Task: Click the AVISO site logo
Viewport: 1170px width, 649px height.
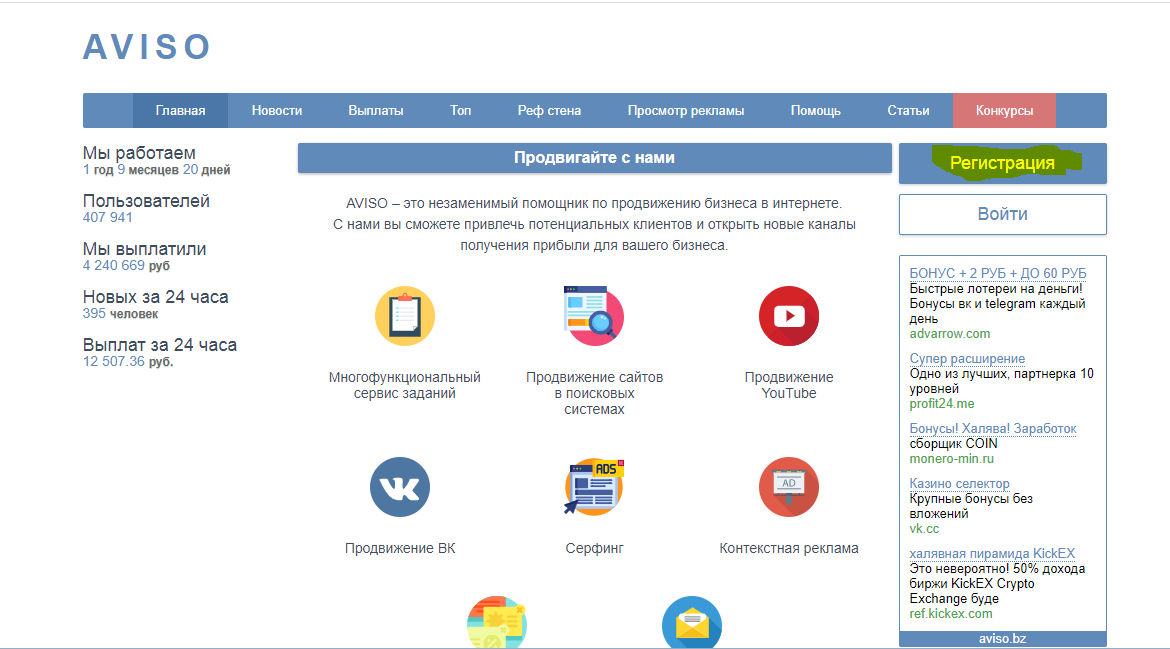Action: (146, 47)
